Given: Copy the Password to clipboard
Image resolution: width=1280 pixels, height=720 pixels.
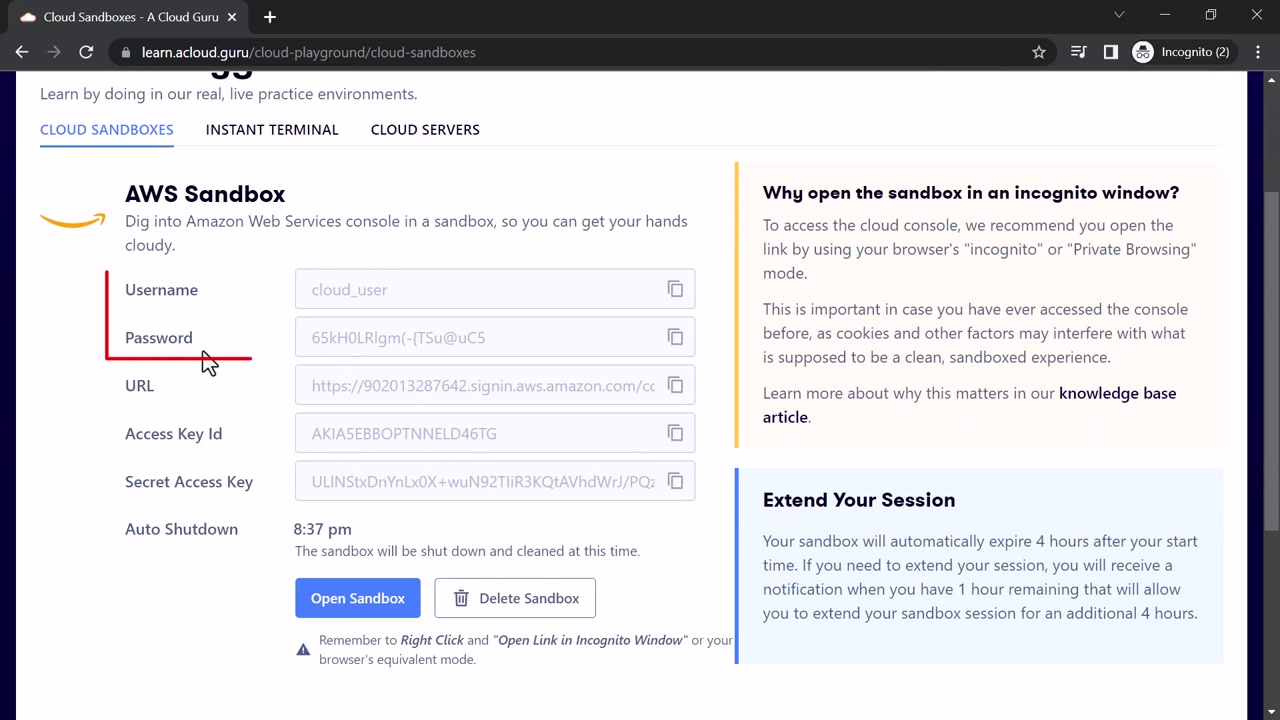Looking at the screenshot, I should tap(675, 338).
